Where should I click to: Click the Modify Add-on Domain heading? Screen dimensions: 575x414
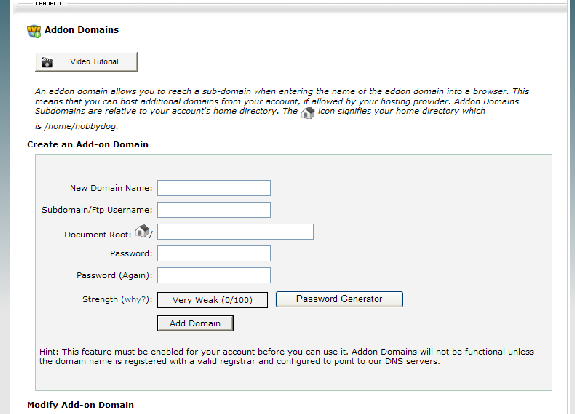click(x=80, y=405)
